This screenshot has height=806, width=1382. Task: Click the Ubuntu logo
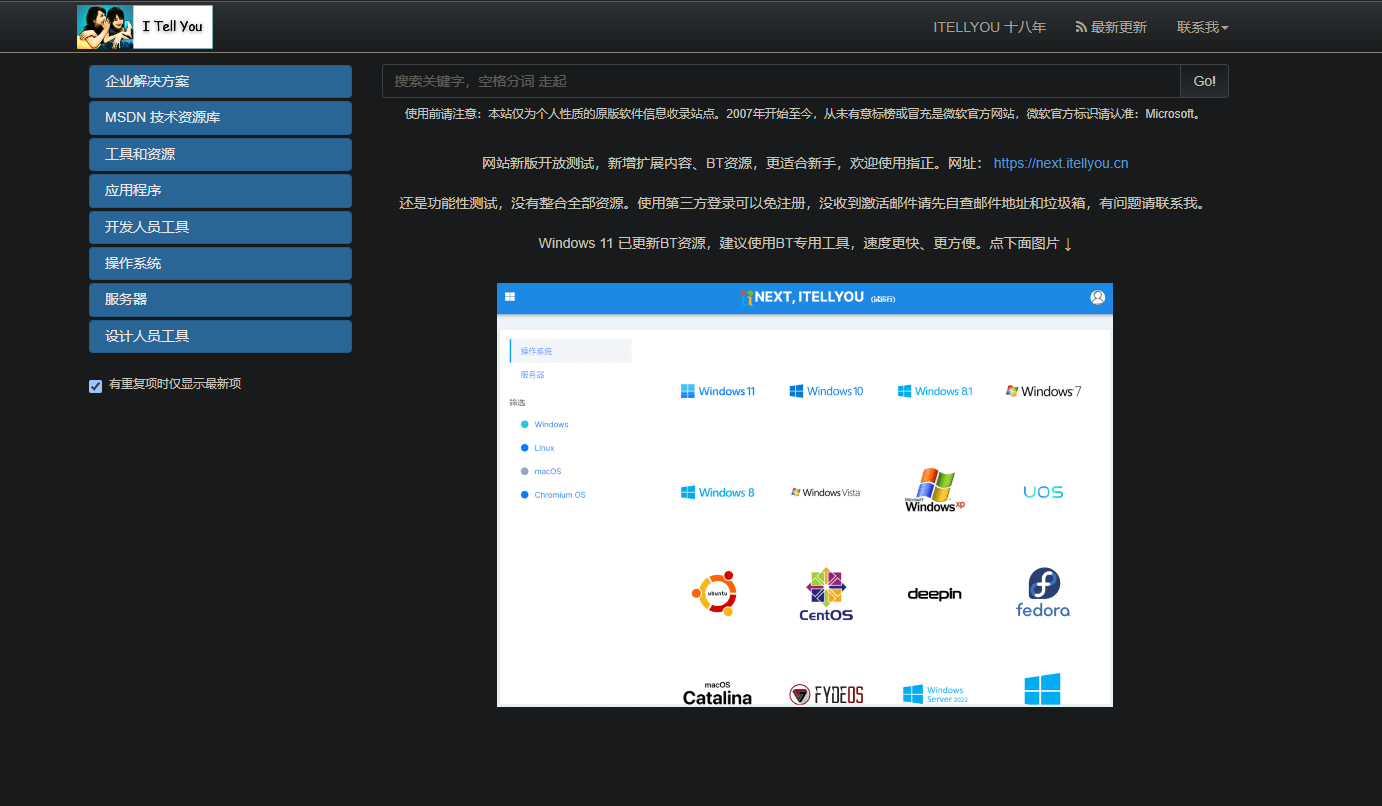[716, 592]
